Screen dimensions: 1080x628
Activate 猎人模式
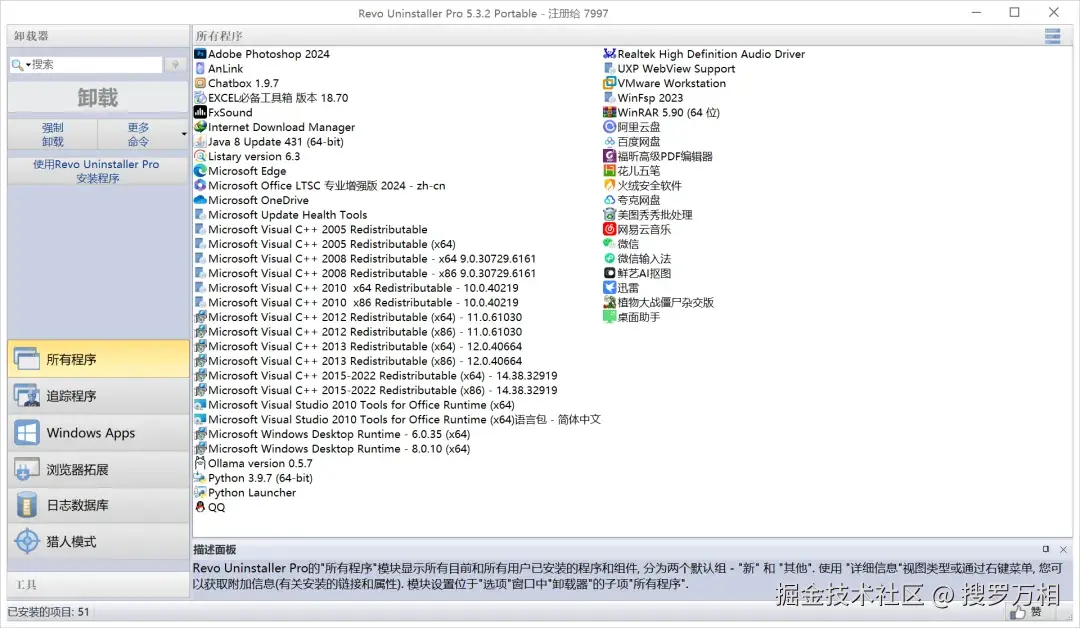[x=98, y=541]
